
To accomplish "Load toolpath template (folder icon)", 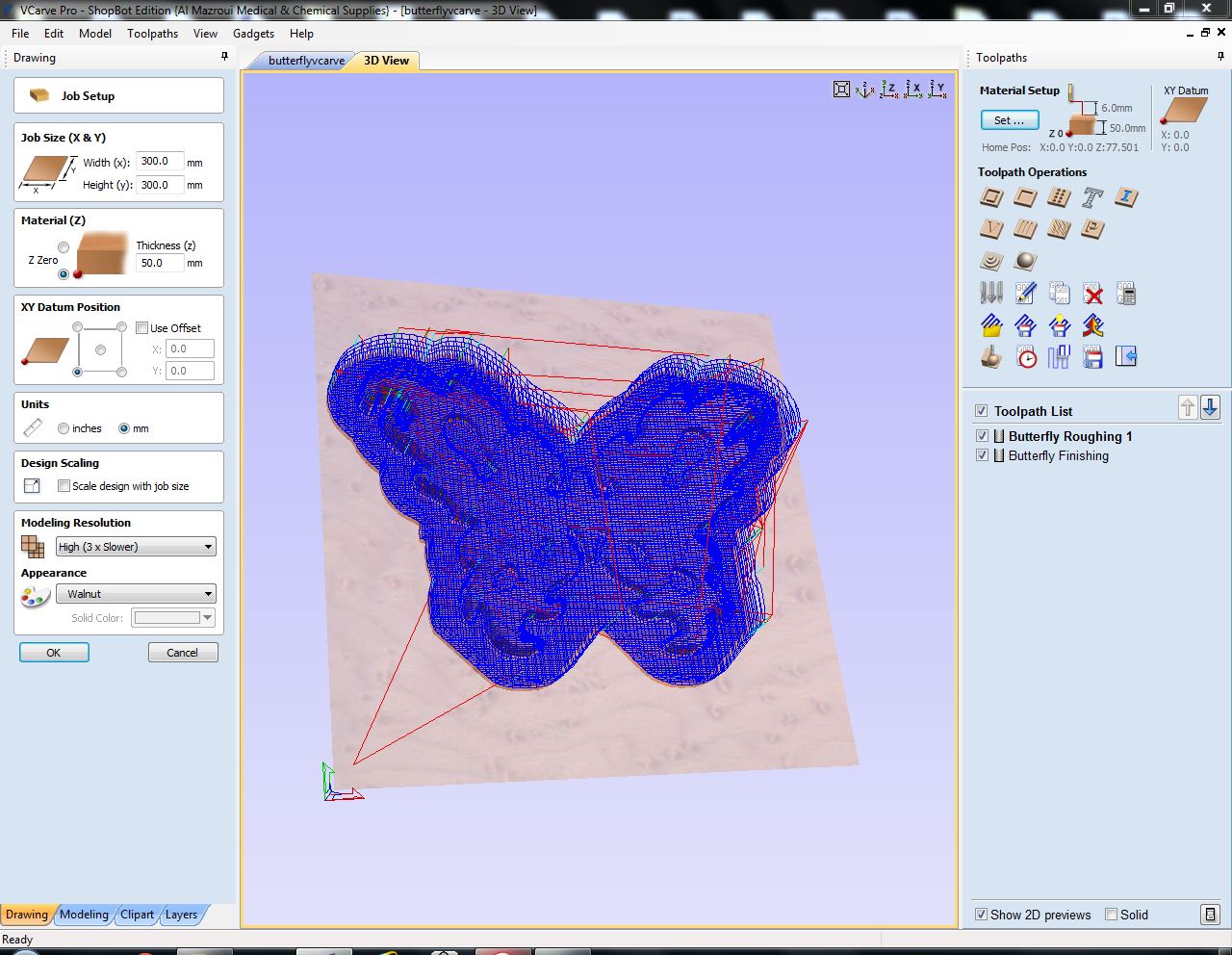I will click(991, 325).
